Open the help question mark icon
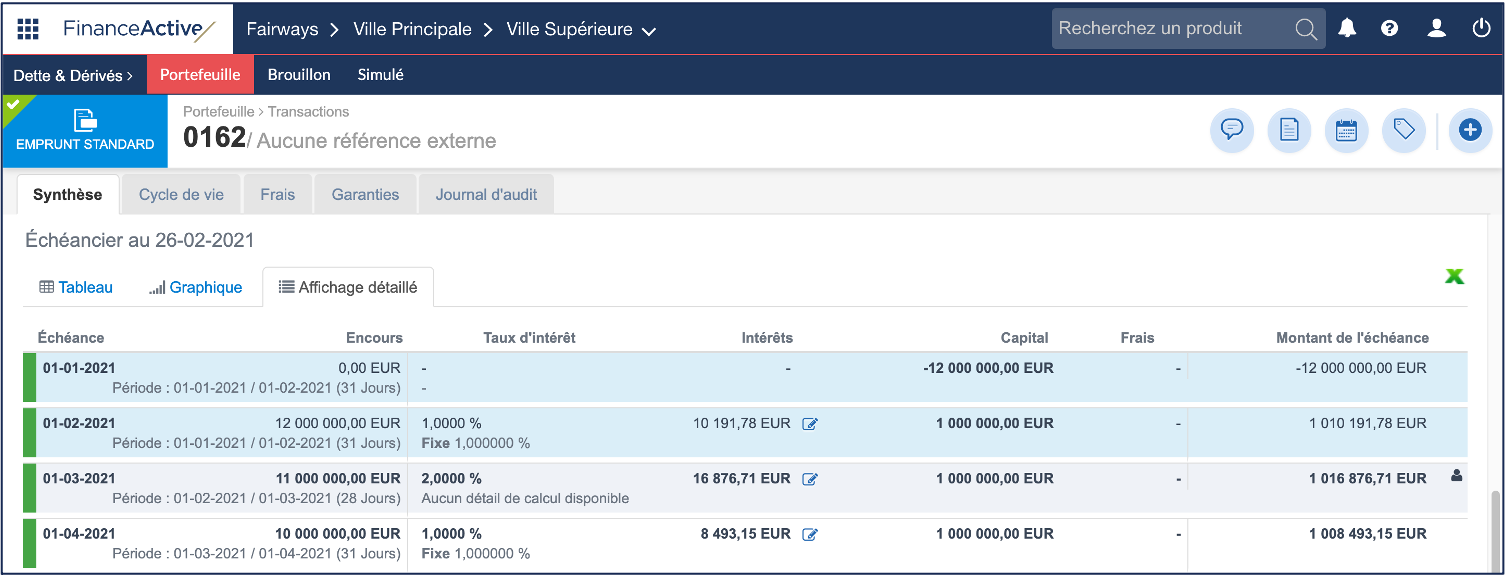The width and height of the screenshot is (1506, 575). click(1389, 29)
